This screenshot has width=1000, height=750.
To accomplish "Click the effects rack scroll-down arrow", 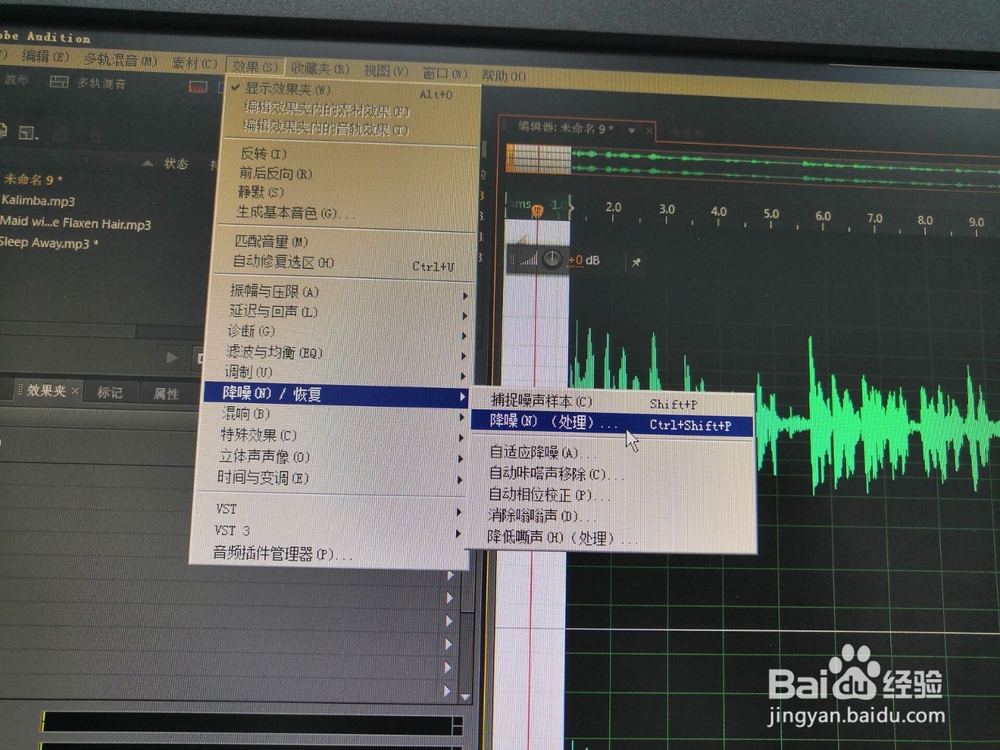I will (x=466, y=697).
